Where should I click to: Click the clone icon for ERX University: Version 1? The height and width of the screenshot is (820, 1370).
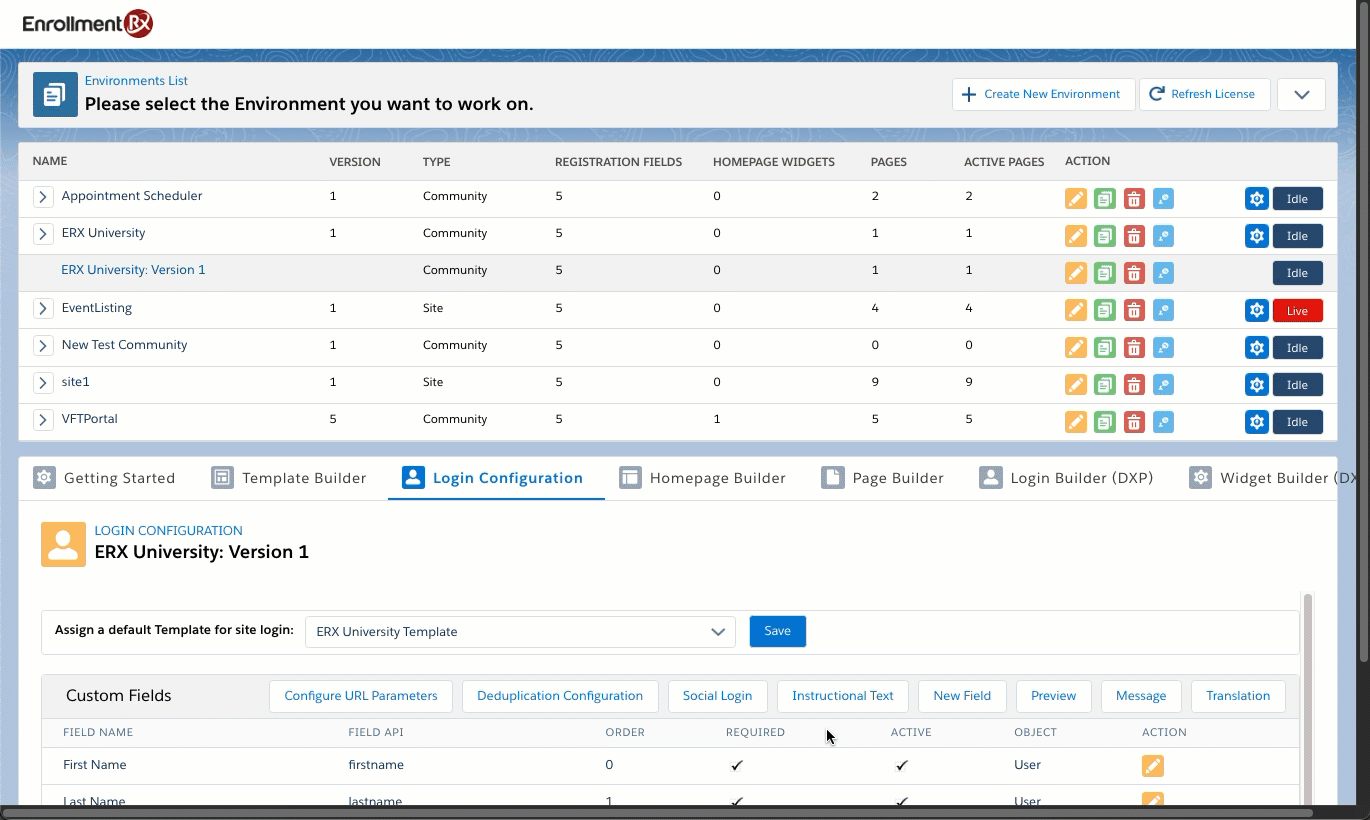click(x=1104, y=273)
